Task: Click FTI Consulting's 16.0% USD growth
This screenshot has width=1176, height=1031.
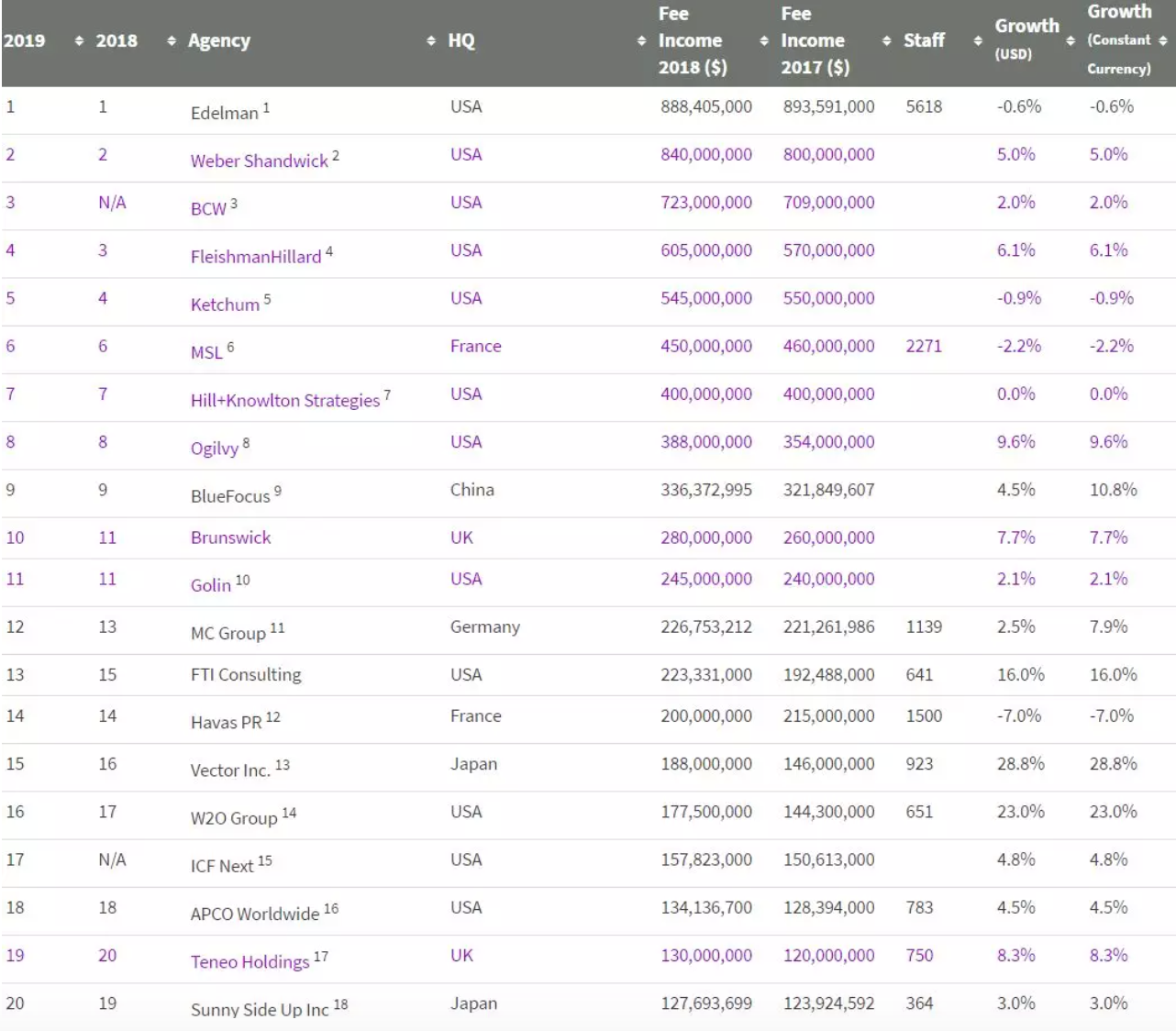Action: click(x=1020, y=674)
